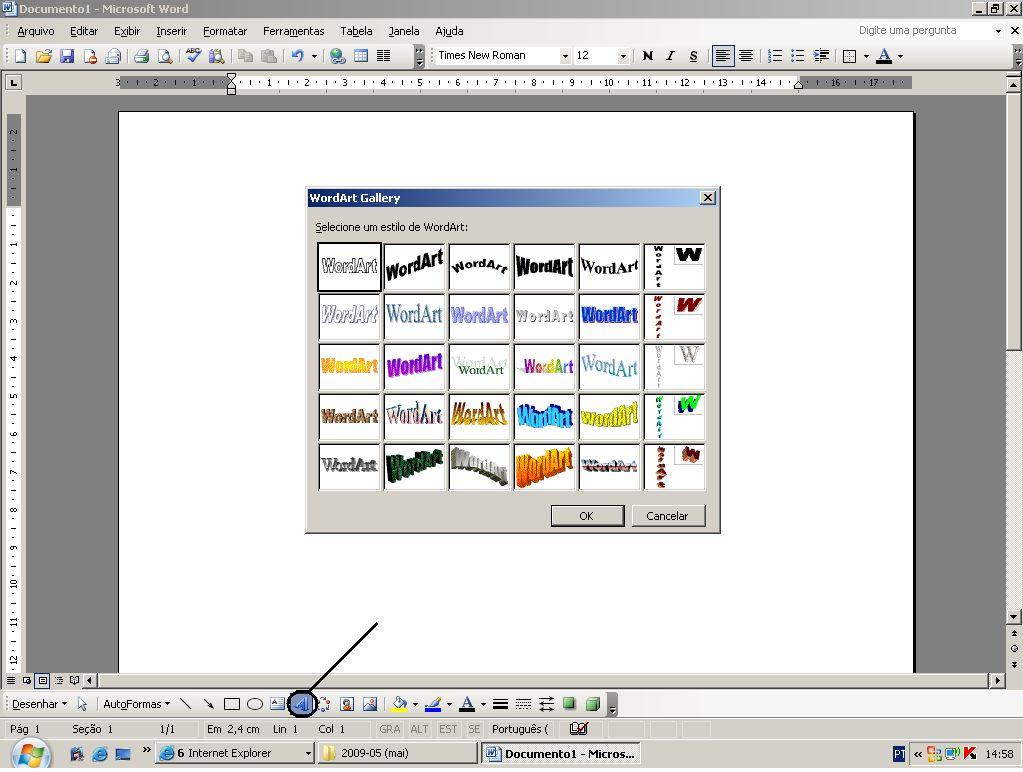
Task: Toggle SE overtype mode in the status bar
Action: coord(474,729)
